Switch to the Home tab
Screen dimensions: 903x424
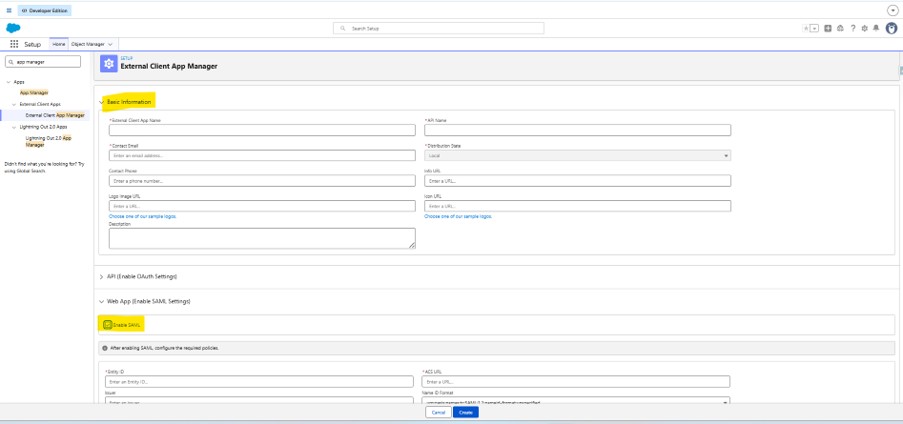pos(59,44)
